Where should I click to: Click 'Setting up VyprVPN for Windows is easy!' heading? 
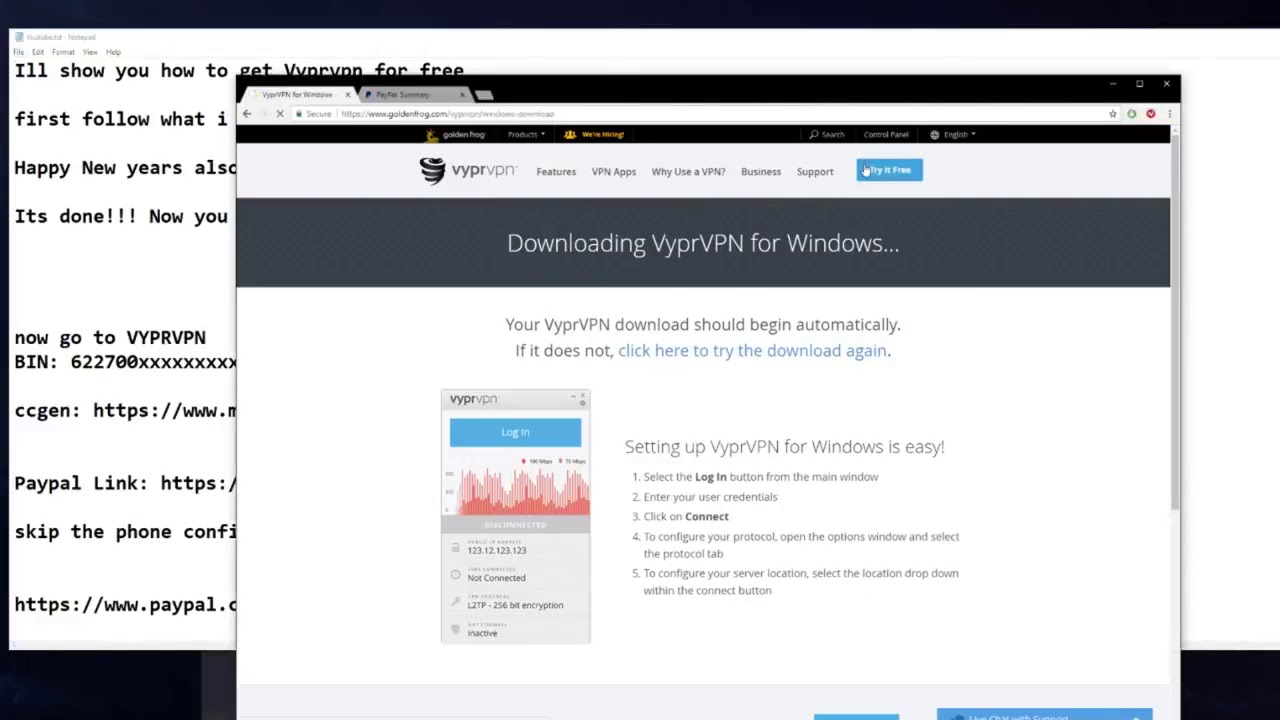click(784, 447)
